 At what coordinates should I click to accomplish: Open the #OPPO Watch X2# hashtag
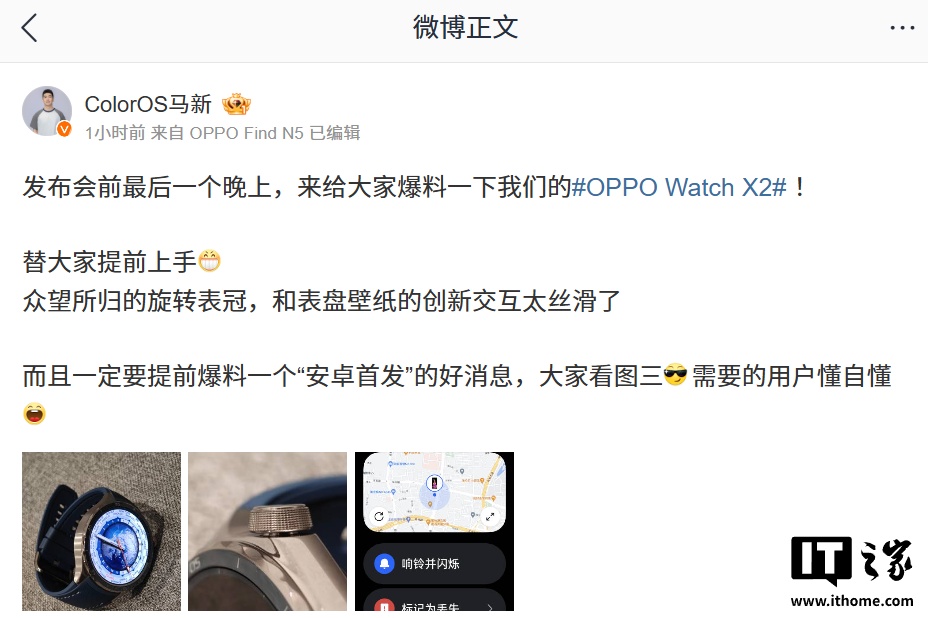coord(679,188)
